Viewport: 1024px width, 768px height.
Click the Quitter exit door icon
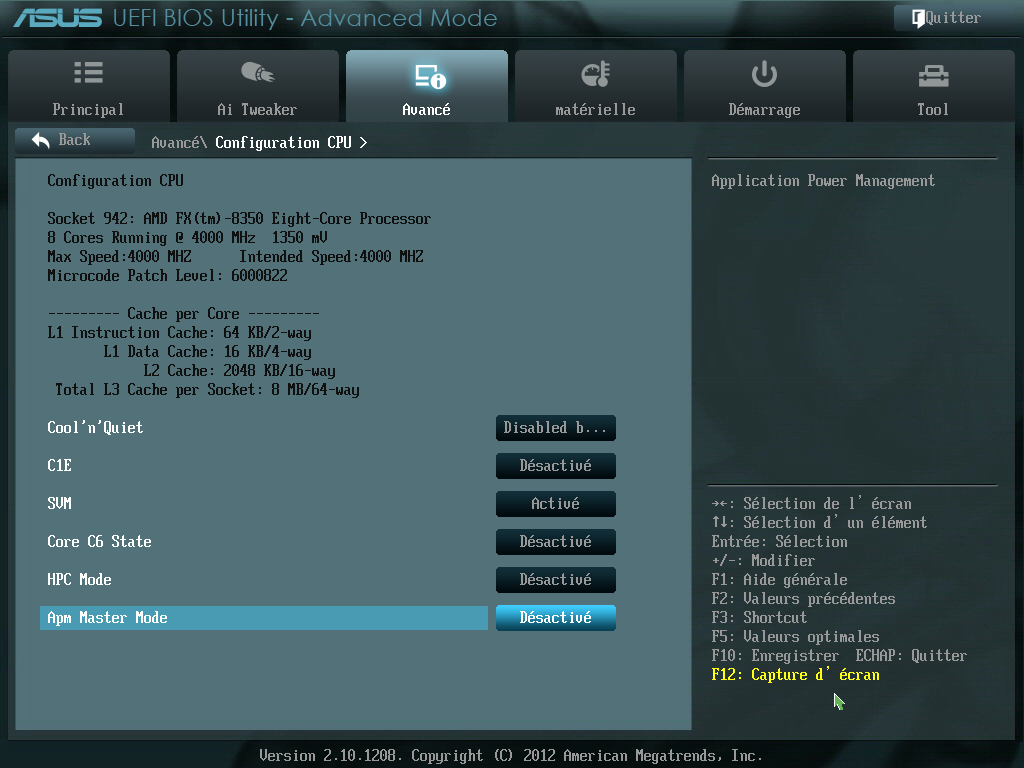click(x=918, y=18)
